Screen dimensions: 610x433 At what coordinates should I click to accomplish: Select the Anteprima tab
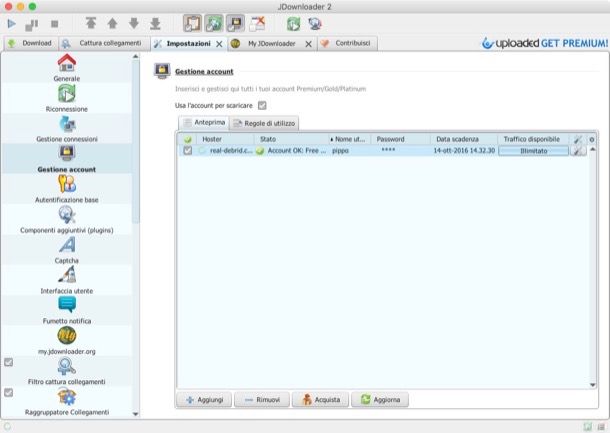coord(204,123)
